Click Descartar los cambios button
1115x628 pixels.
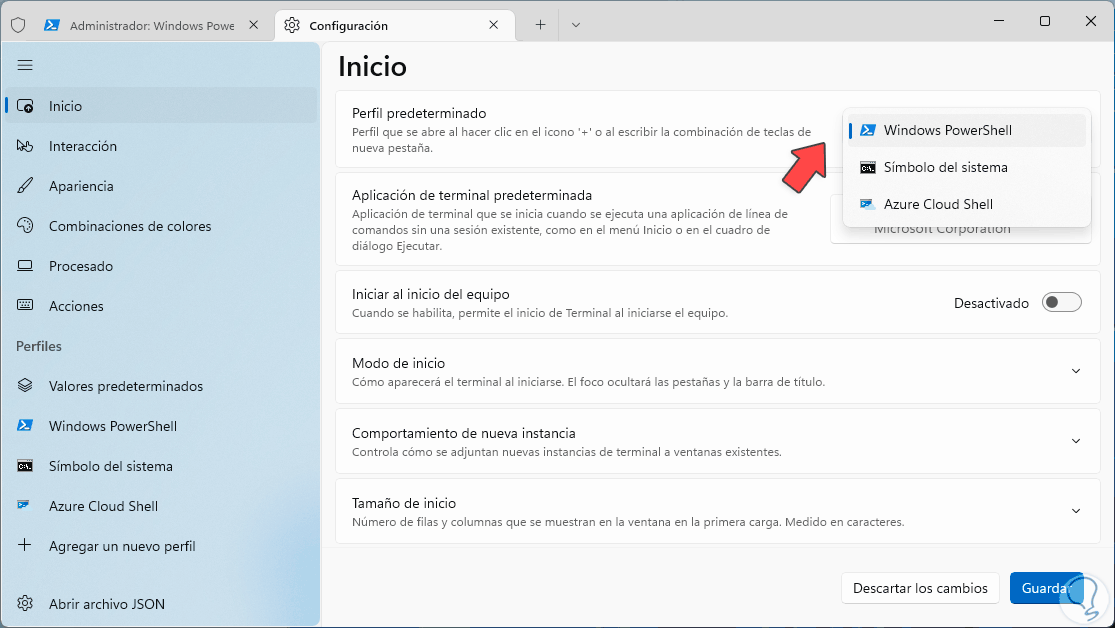coord(920,588)
